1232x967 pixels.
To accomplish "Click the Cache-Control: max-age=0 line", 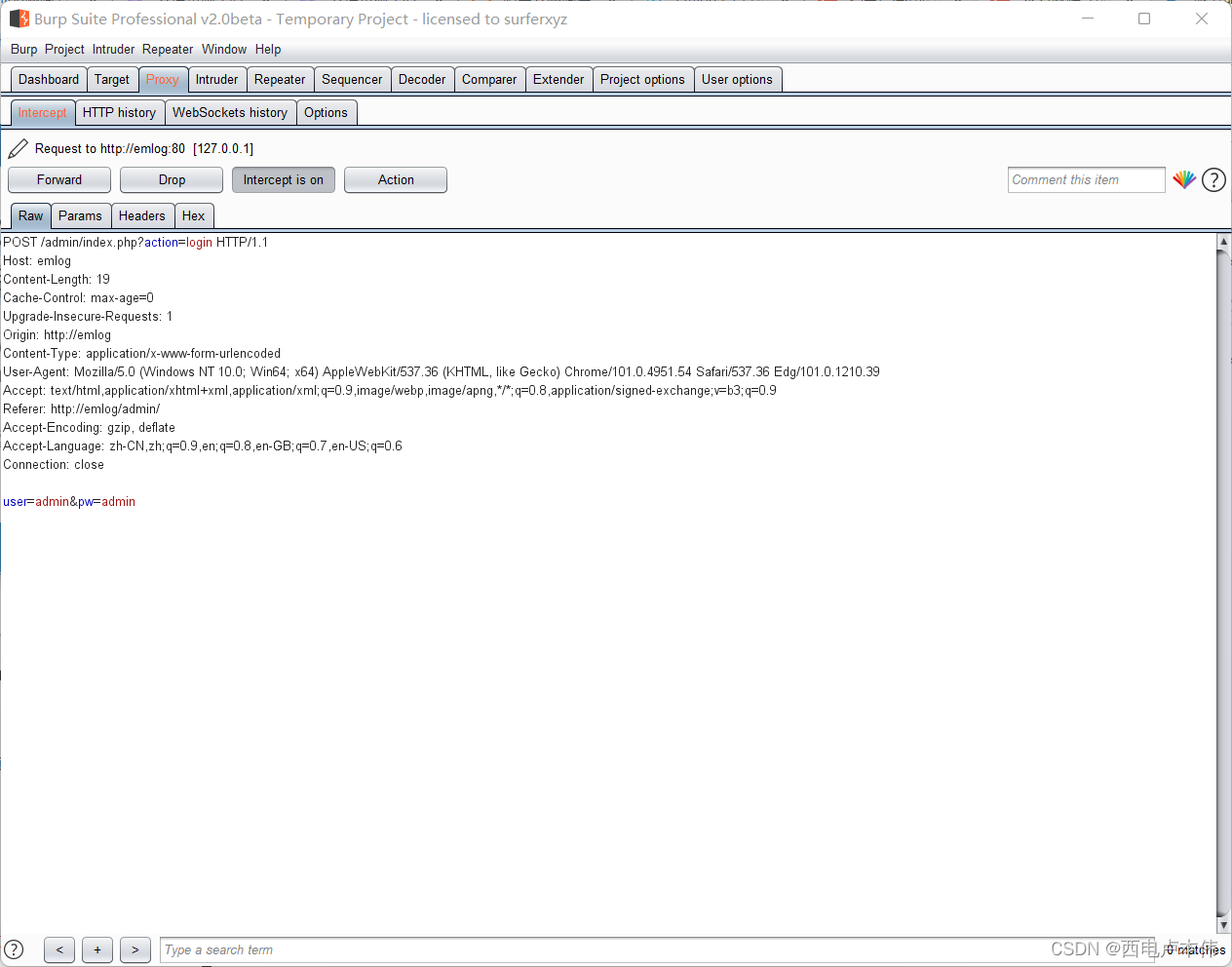I will [x=78, y=298].
